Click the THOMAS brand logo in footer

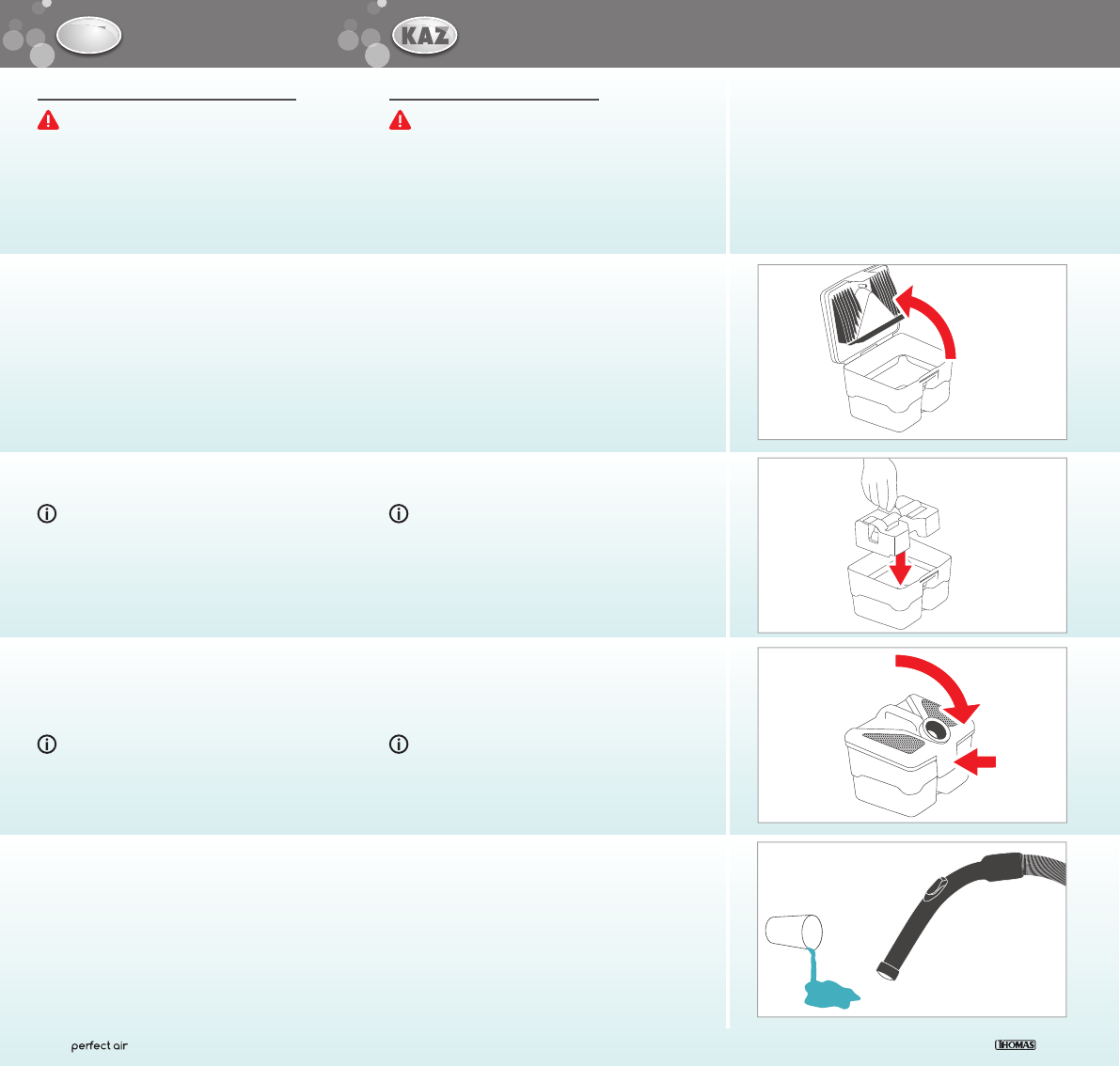click(x=1016, y=1044)
